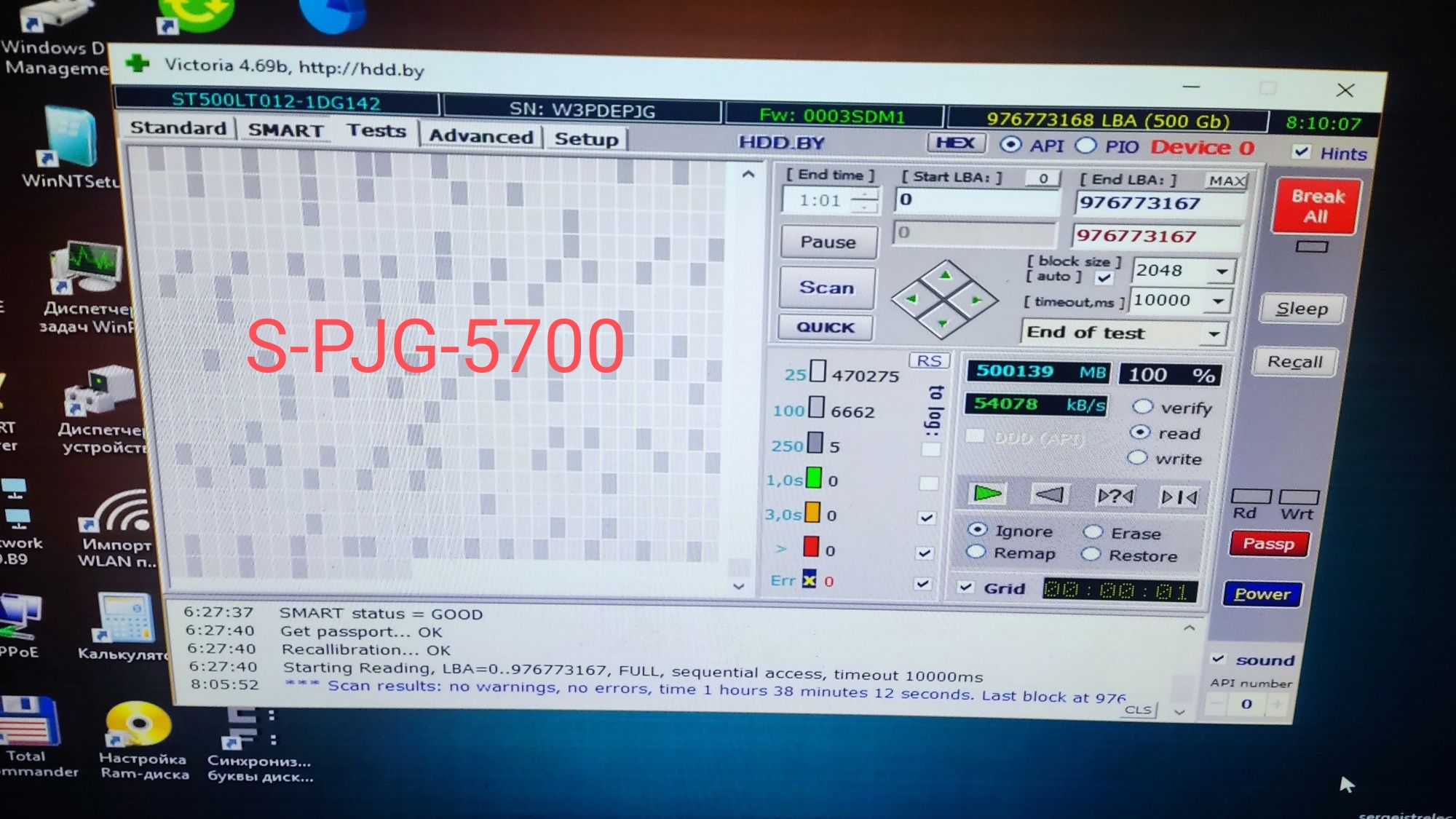The width and height of the screenshot is (1456, 819).
Task: Click the green 1,0s block color box
Action: (x=814, y=478)
